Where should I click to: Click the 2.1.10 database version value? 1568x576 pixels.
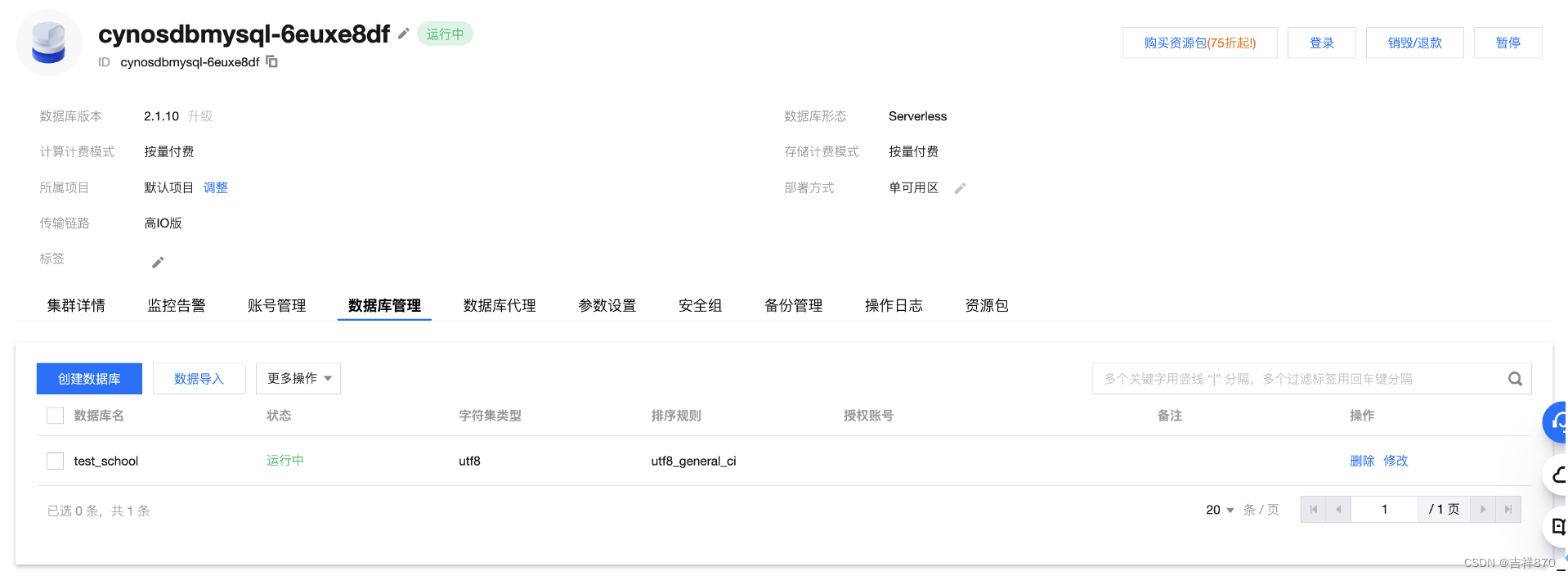click(161, 116)
